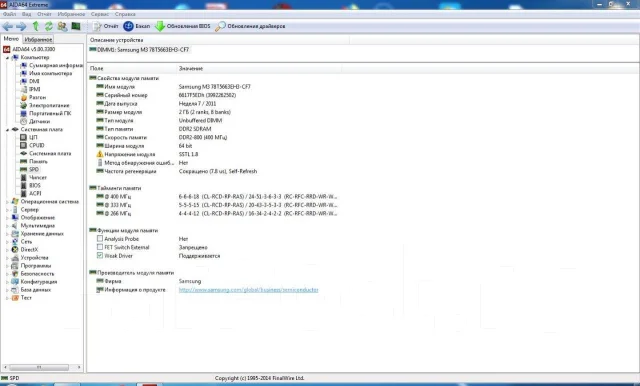Select Системная плата child item

(50, 153)
